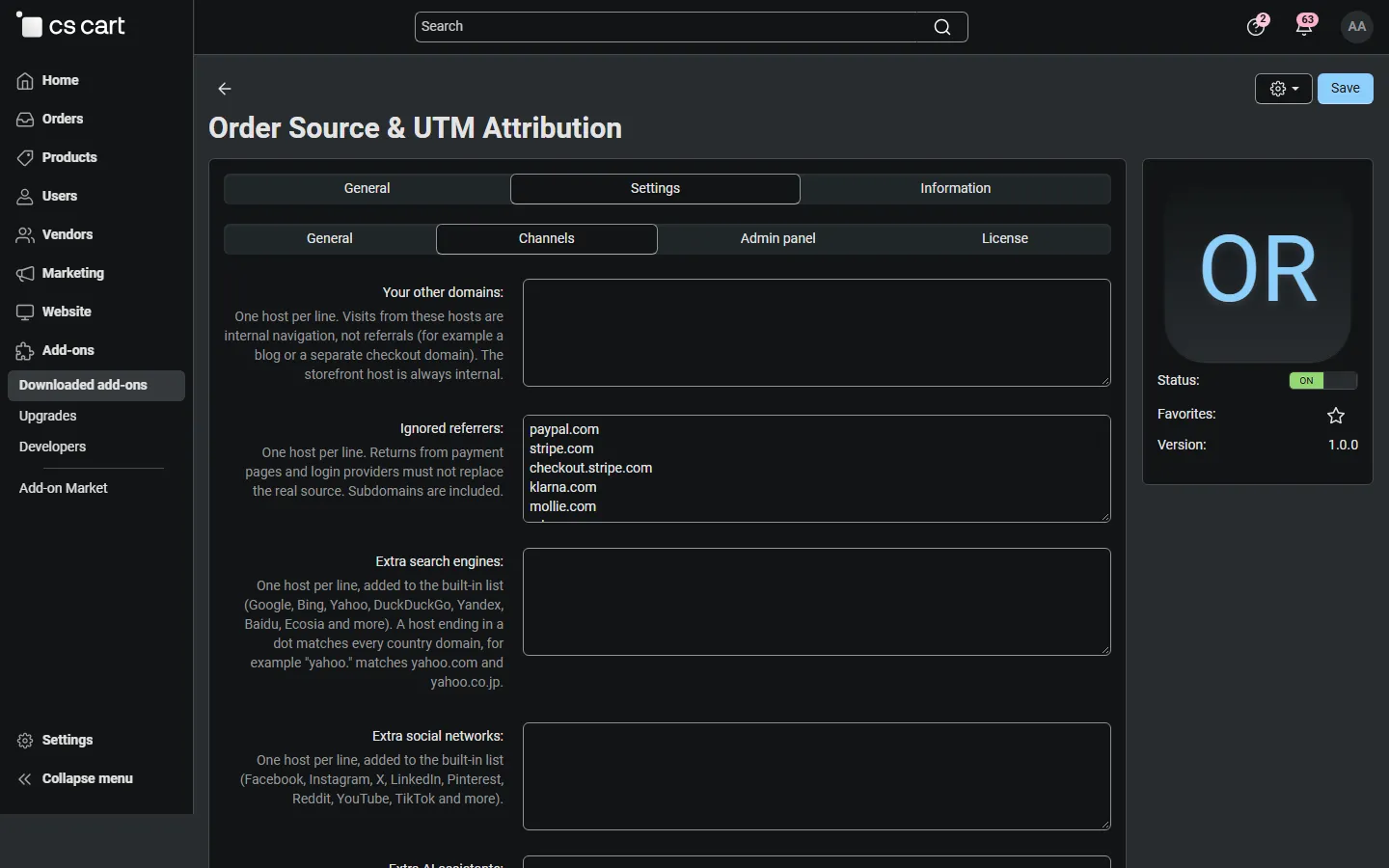
Task: Mark add-on as favorite with the star
Action: pyautogui.click(x=1336, y=416)
